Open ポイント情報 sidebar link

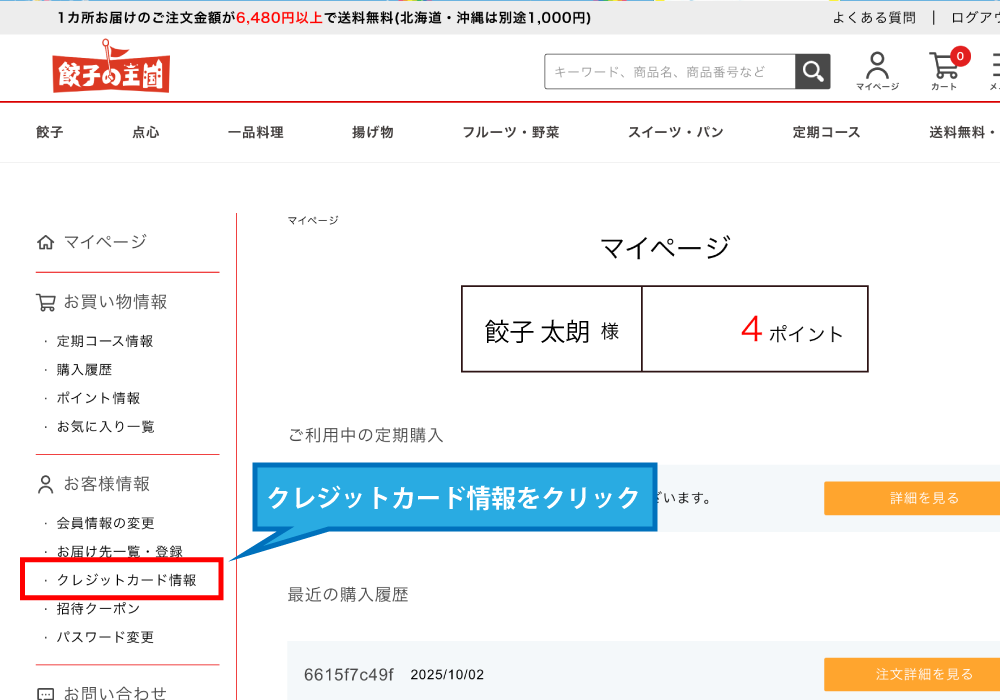coord(98,398)
